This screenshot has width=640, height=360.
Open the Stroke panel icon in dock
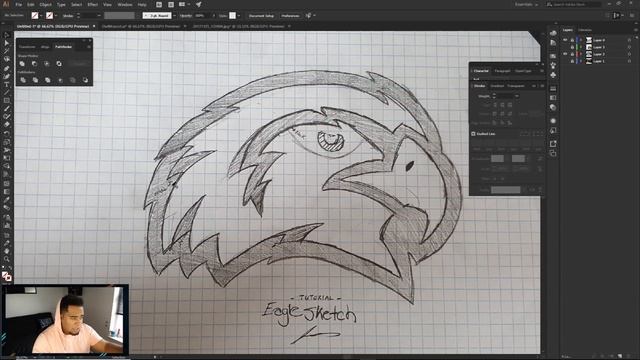pyautogui.click(x=553, y=89)
